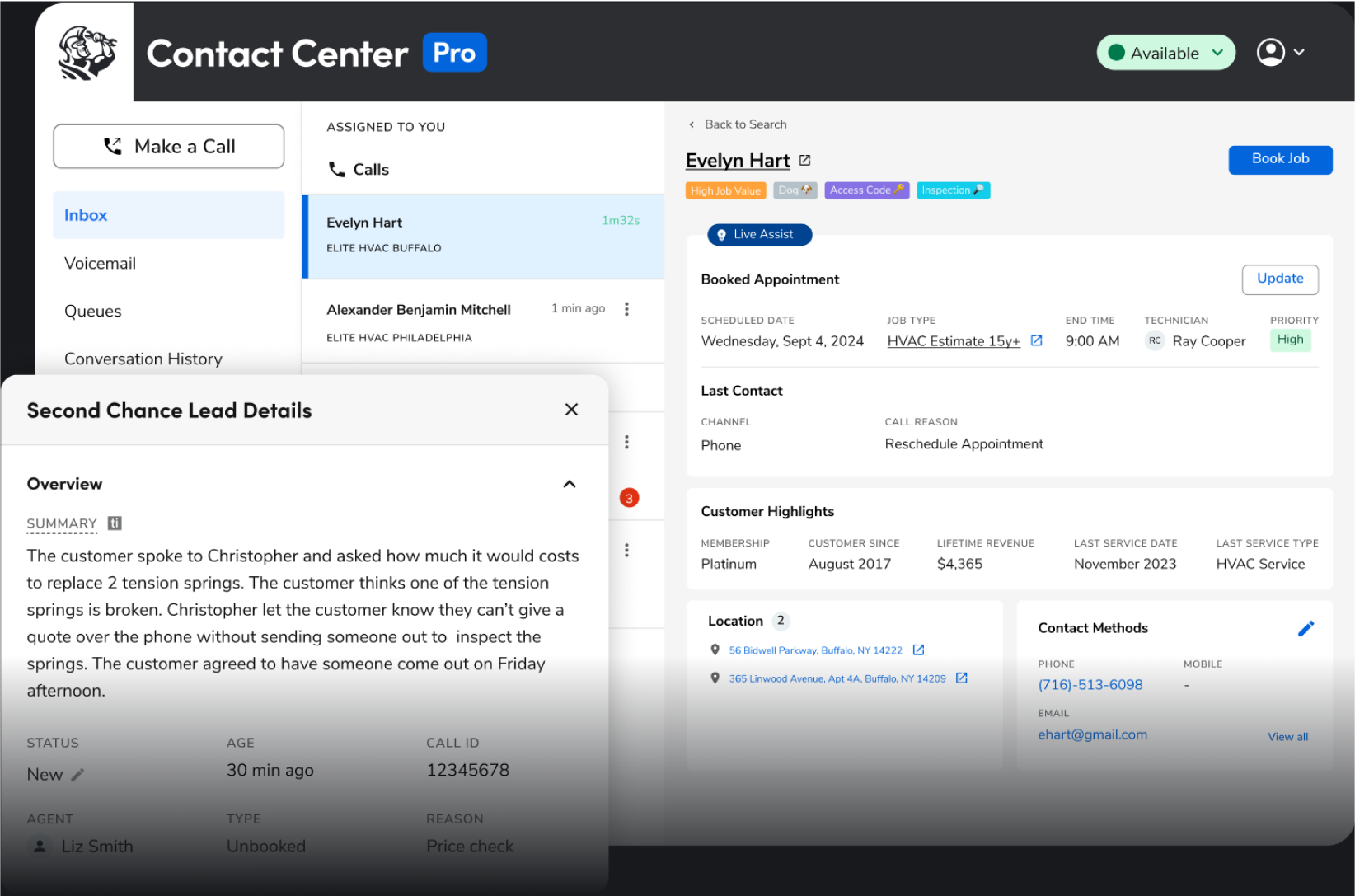This screenshot has height=896, width=1355.
Task: Click View all contact methods
Action: 1287,737
